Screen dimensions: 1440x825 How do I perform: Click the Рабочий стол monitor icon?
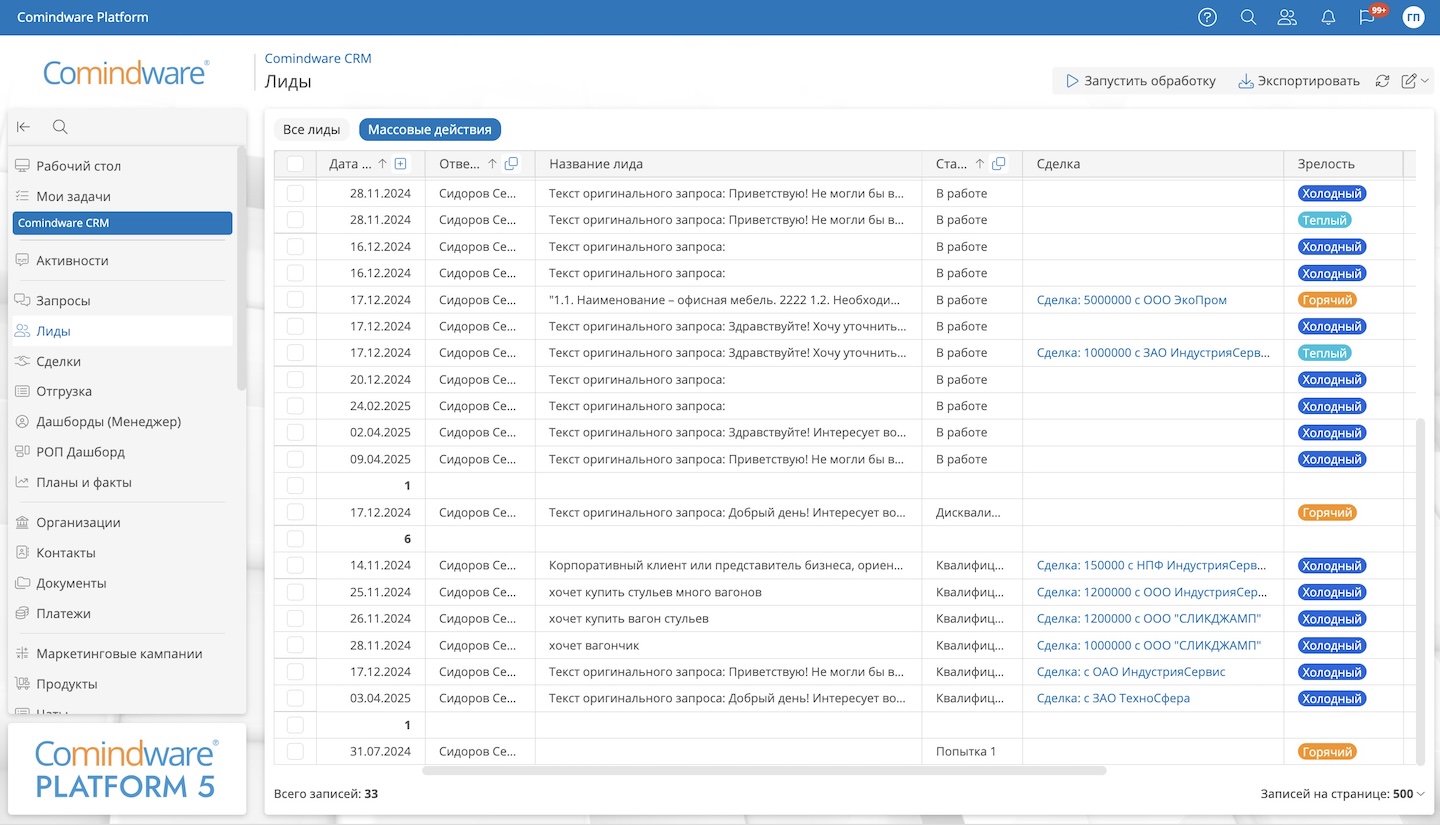coord(22,166)
